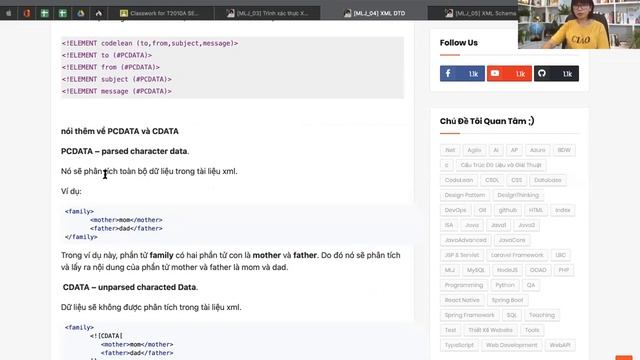Select the HTML tag
This screenshot has height=360, width=640.
coord(536,210)
